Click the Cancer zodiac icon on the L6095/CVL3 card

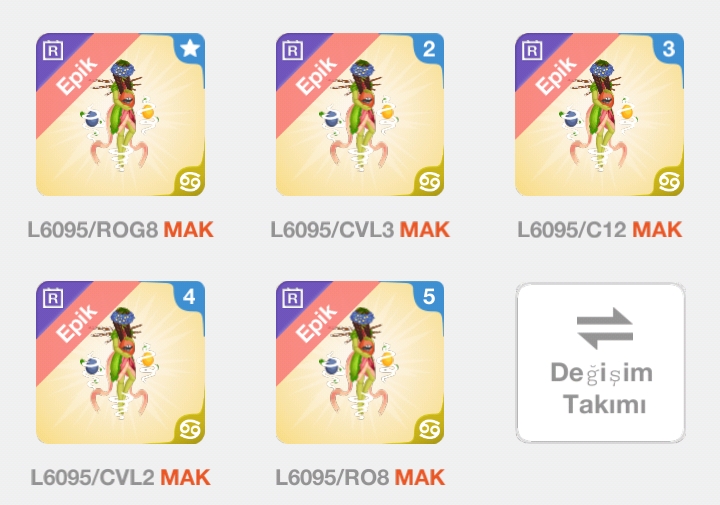(430, 182)
